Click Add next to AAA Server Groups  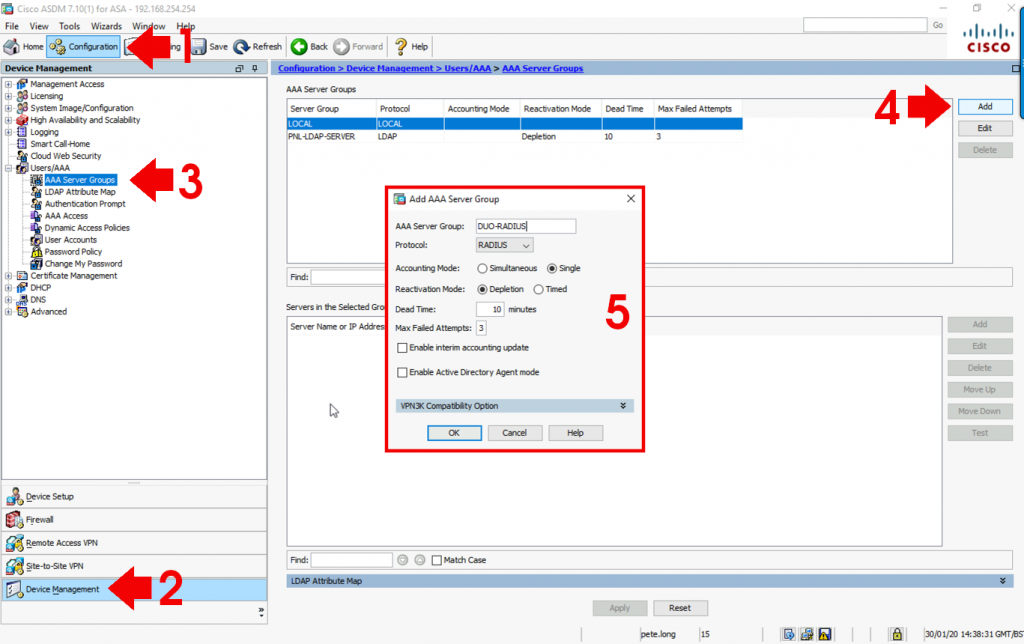point(985,106)
